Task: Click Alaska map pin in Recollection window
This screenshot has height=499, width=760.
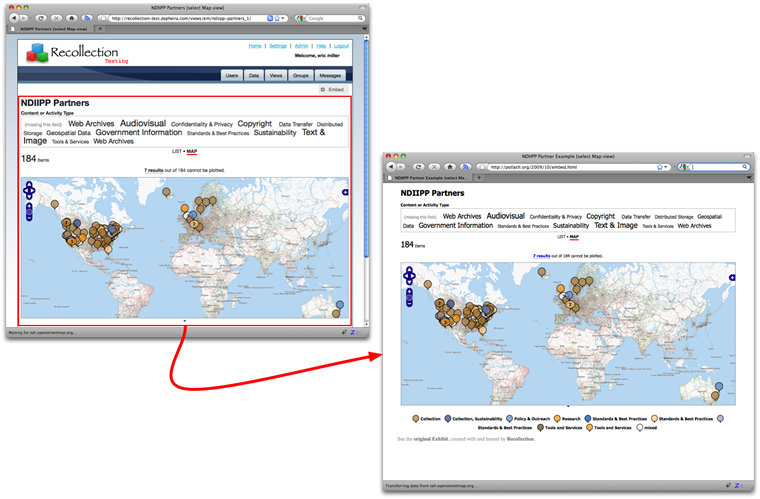Action: (x=55, y=205)
